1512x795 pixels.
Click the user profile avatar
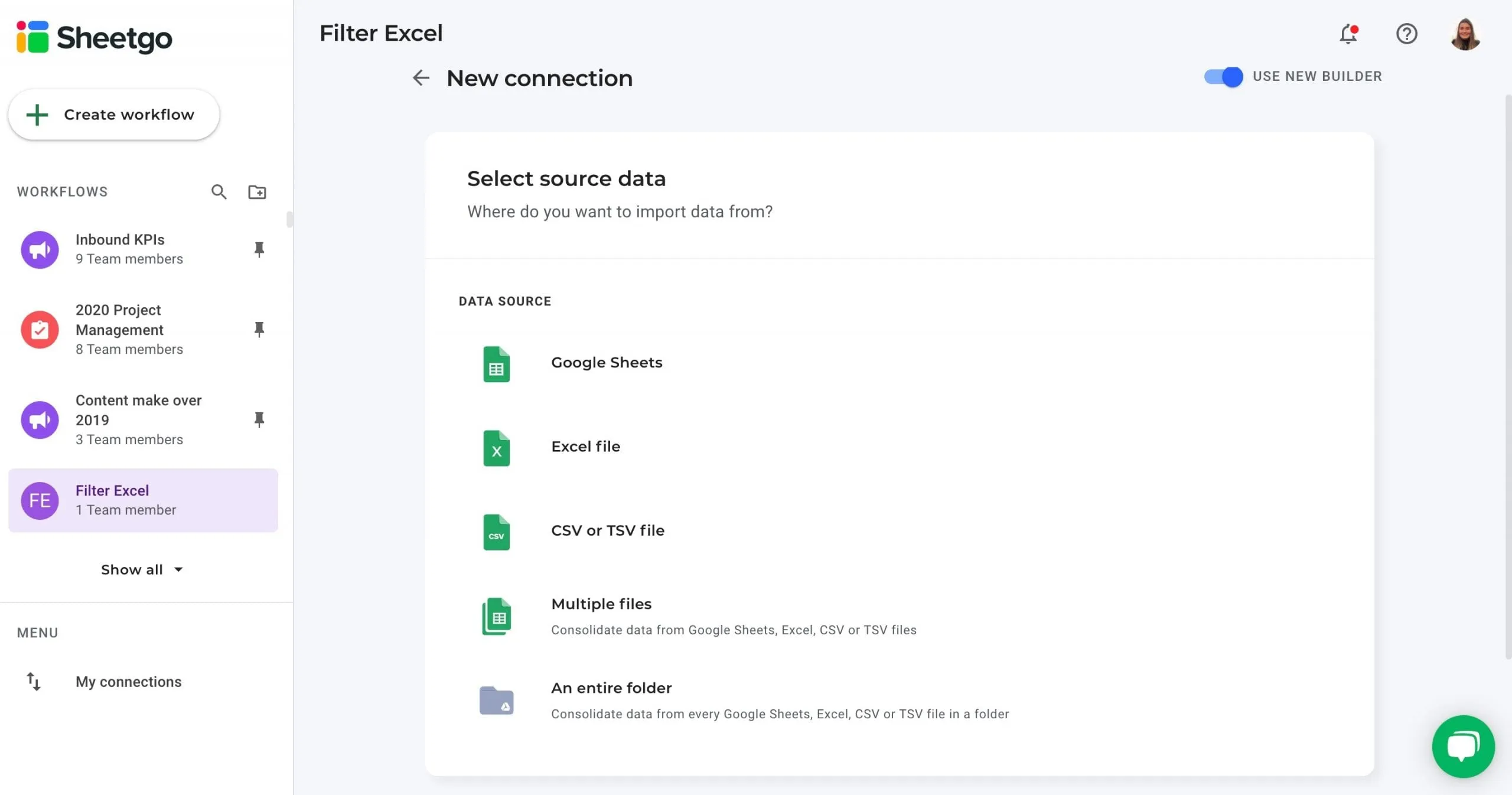(x=1465, y=34)
